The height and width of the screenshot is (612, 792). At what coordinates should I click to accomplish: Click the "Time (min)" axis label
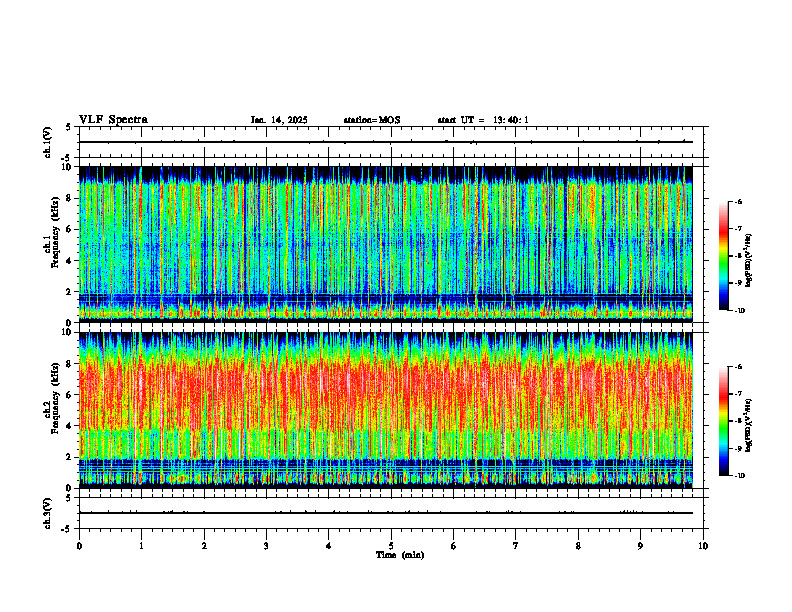(x=400, y=555)
